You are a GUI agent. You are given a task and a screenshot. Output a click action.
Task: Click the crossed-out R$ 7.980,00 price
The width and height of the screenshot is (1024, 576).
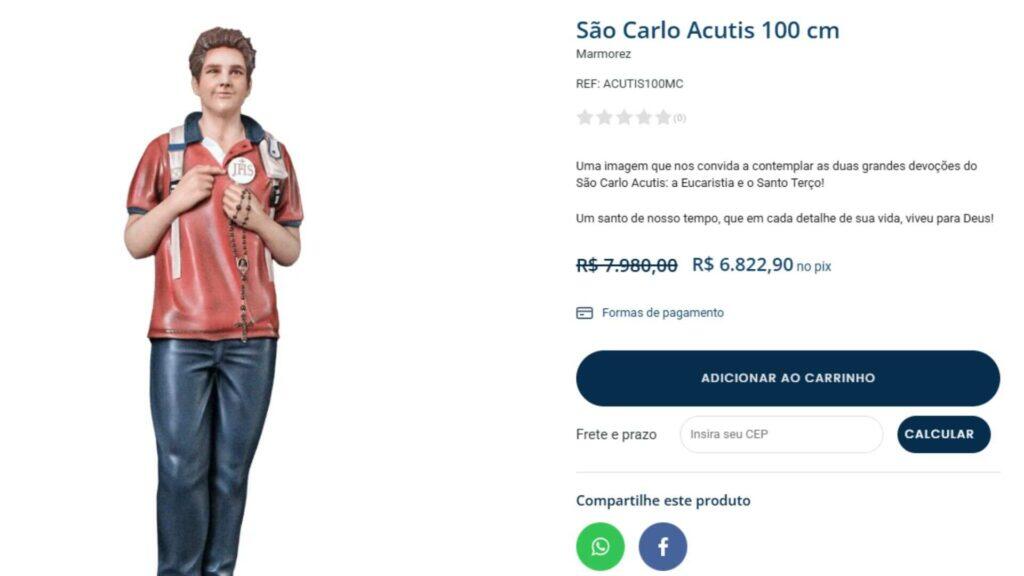[x=626, y=265]
